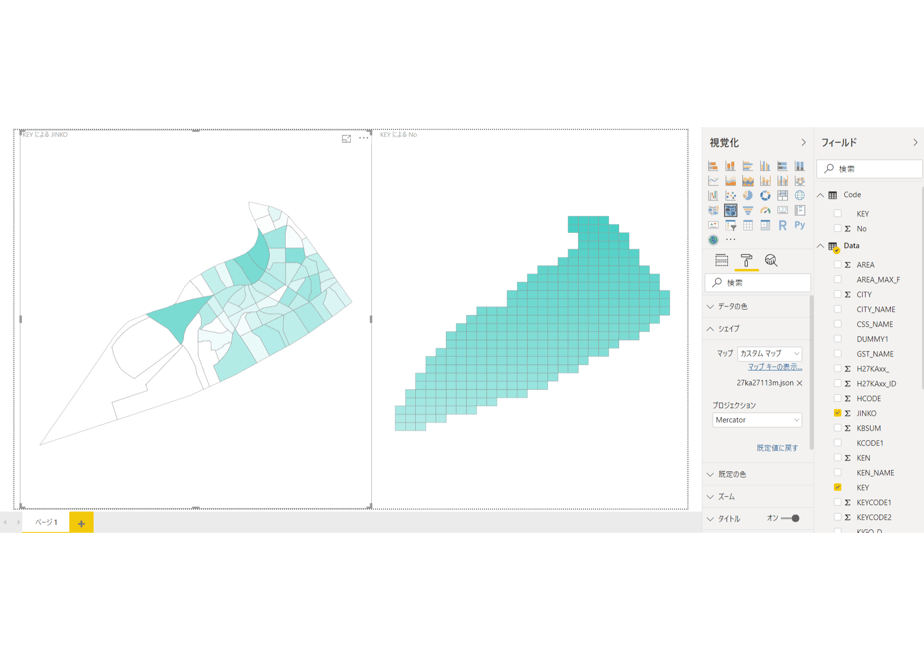This screenshot has width=924, height=660.
Task: Pick the 100% stacked column chart visual
Action: 800,166
